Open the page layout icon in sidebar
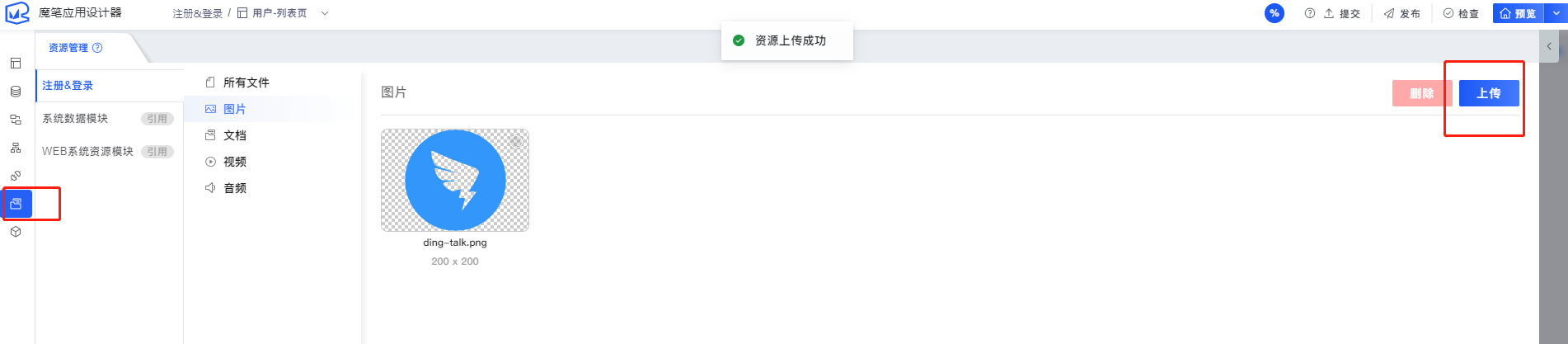 16,64
